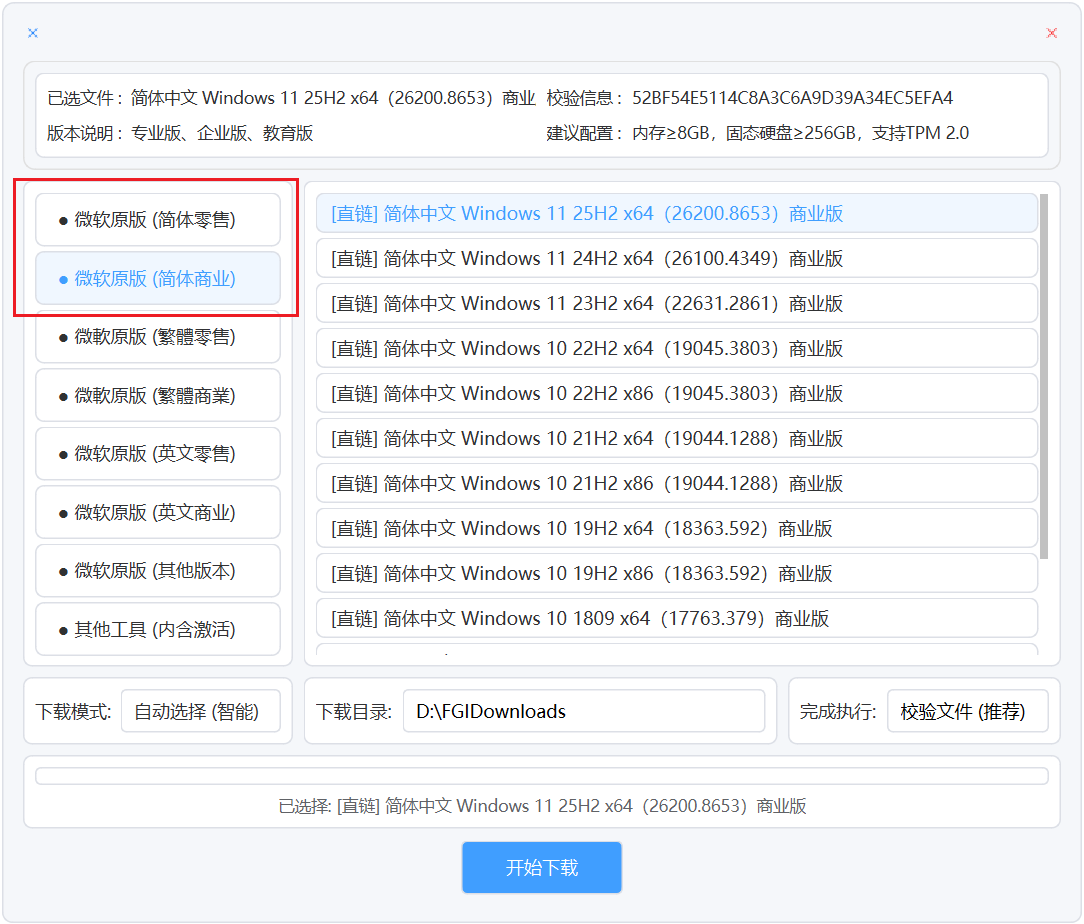Click the download progress bar

(542, 776)
